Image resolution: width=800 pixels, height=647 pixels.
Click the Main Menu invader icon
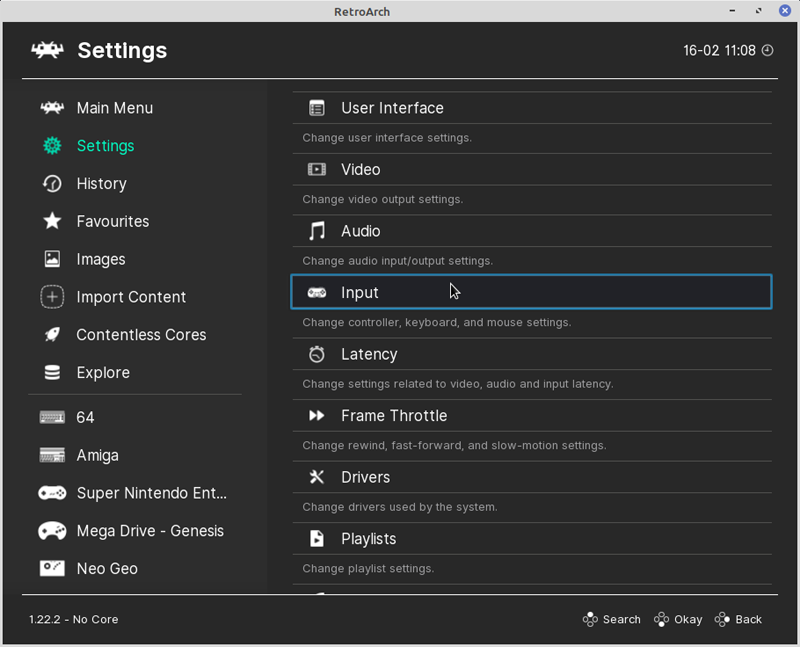pos(52,108)
